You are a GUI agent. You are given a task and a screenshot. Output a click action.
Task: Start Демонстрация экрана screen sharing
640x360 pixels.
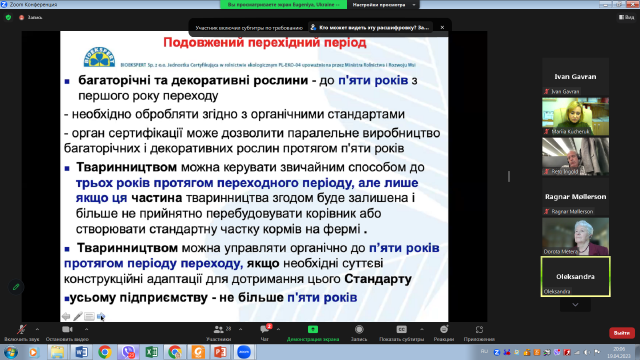[x=313, y=333]
